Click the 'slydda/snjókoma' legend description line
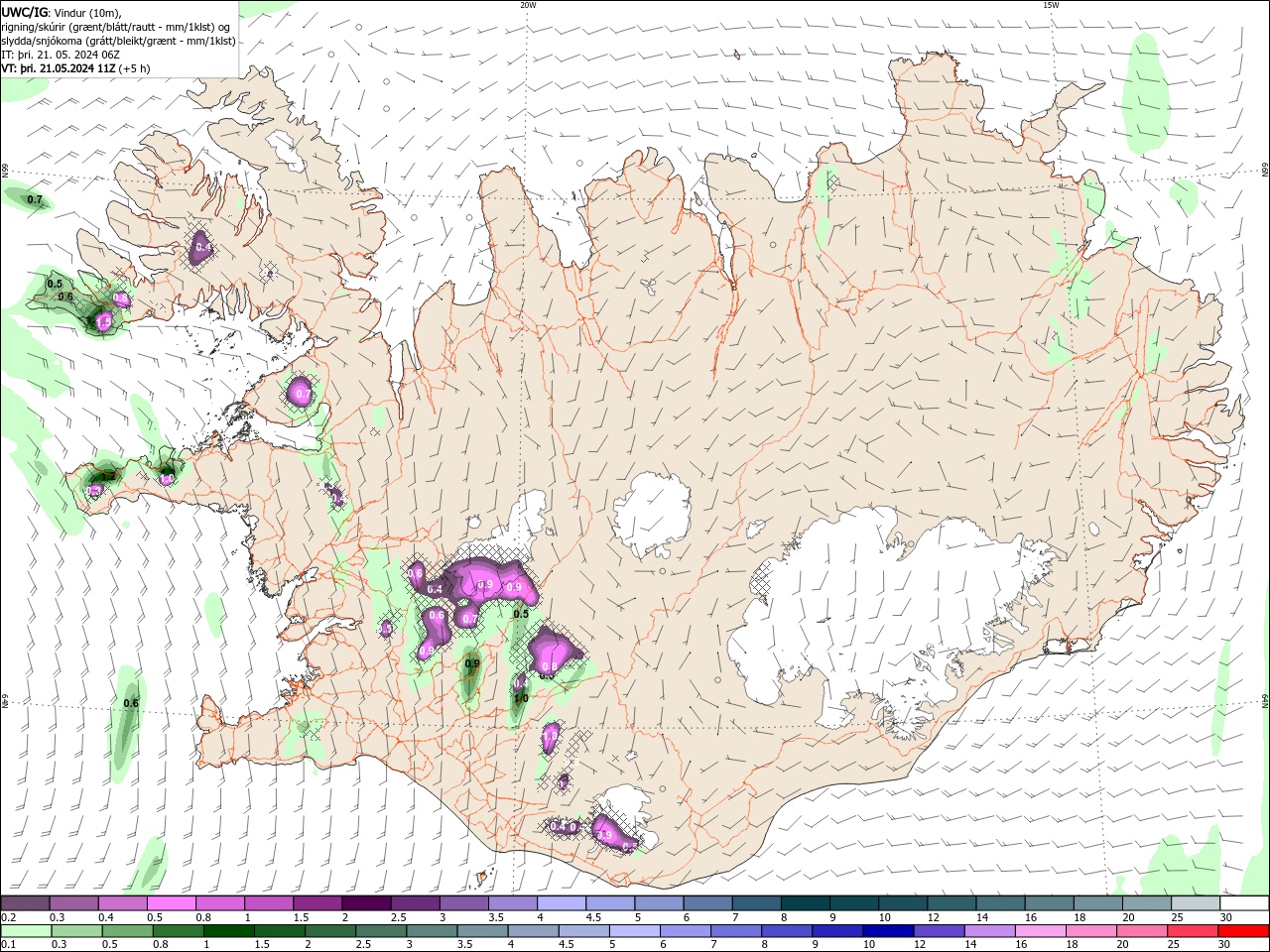 [x=119, y=41]
